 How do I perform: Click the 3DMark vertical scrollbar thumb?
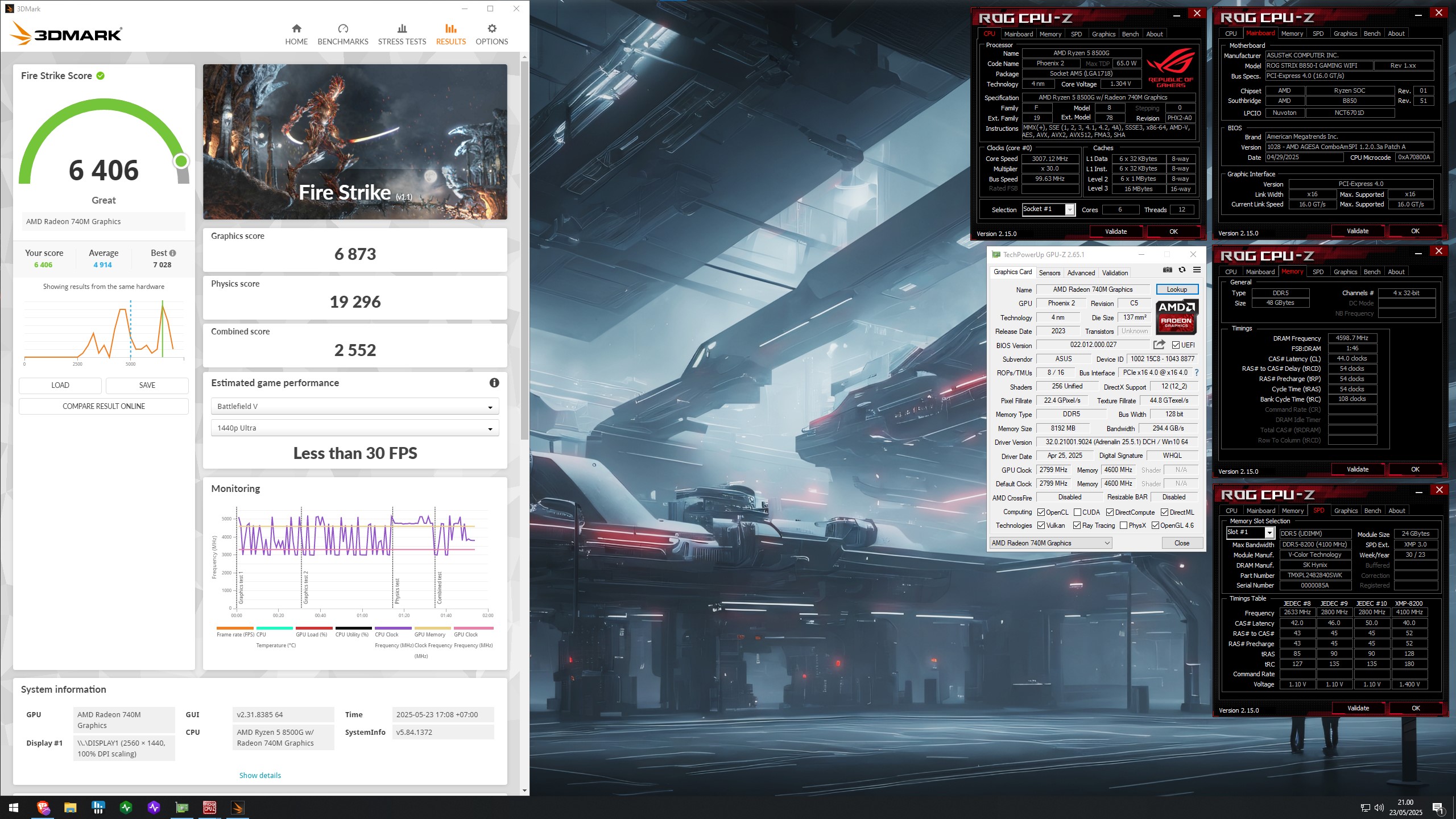(x=524, y=250)
